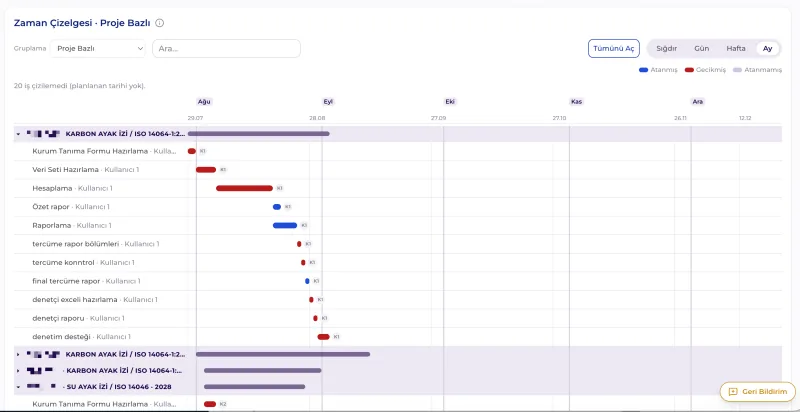Image resolution: width=800 pixels, height=412 pixels.
Task: Click the 28.08 date label
Action: point(317,118)
